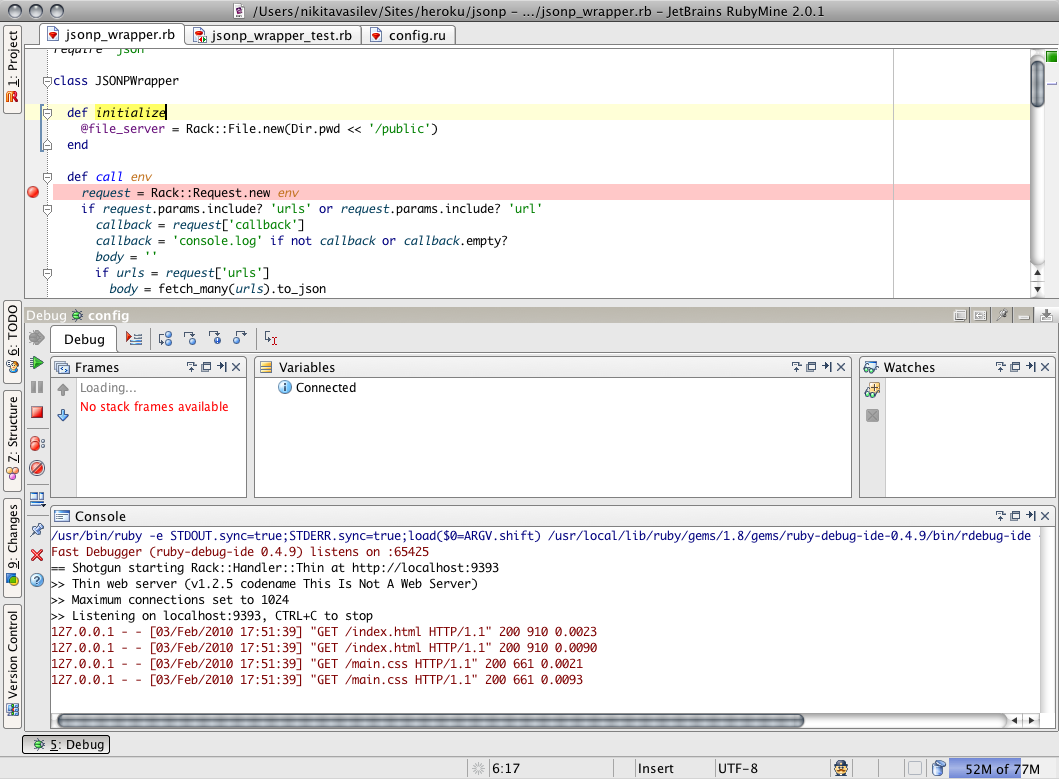Toggle floating mode for the Debug tool window

[959, 316]
